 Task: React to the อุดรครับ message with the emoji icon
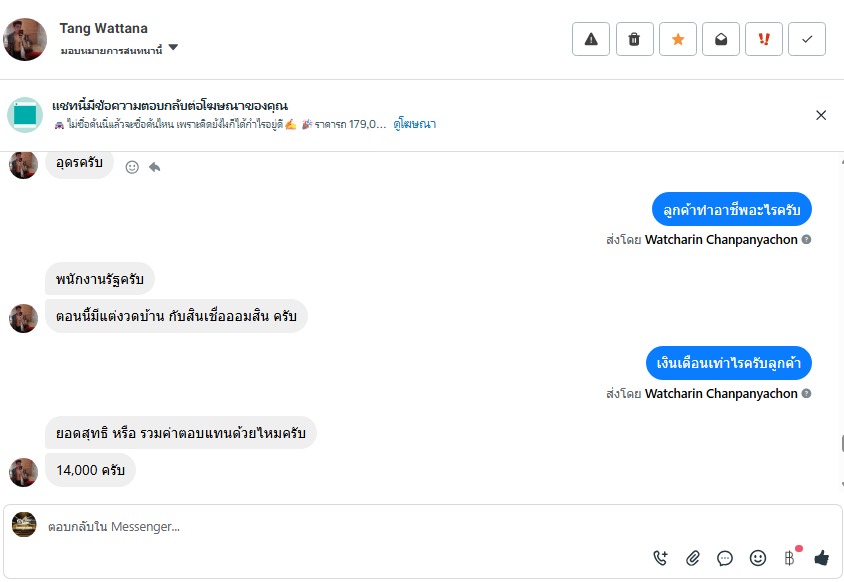coord(132,167)
